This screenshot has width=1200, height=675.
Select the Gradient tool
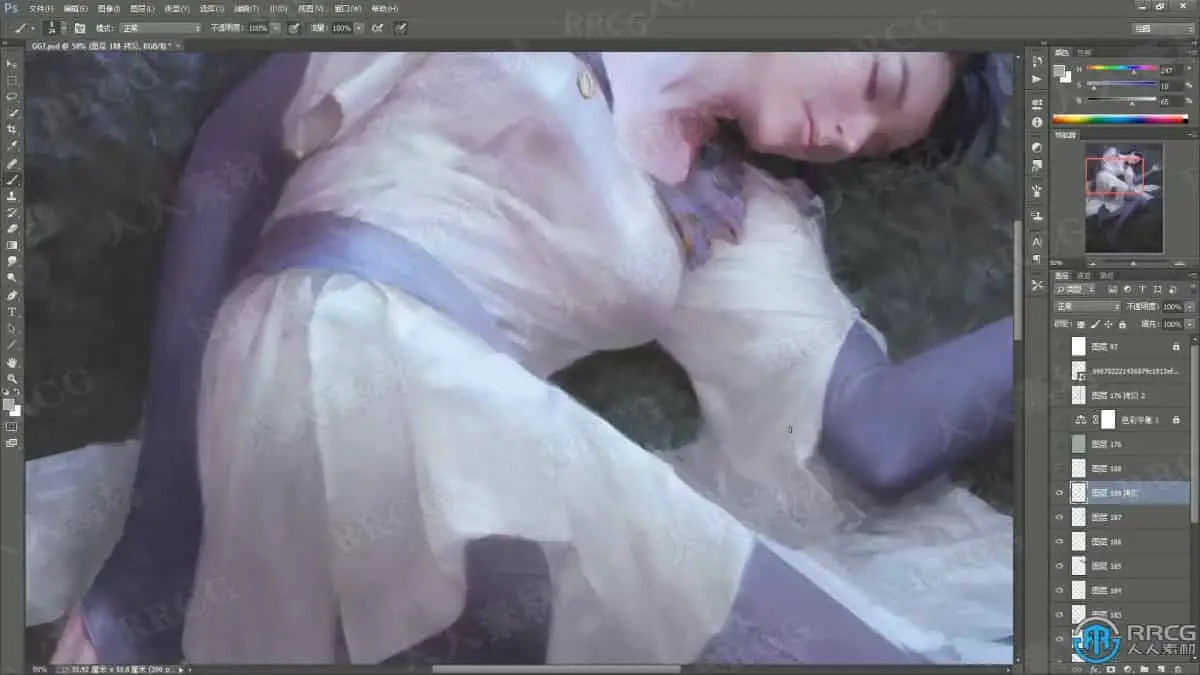(12, 245)
